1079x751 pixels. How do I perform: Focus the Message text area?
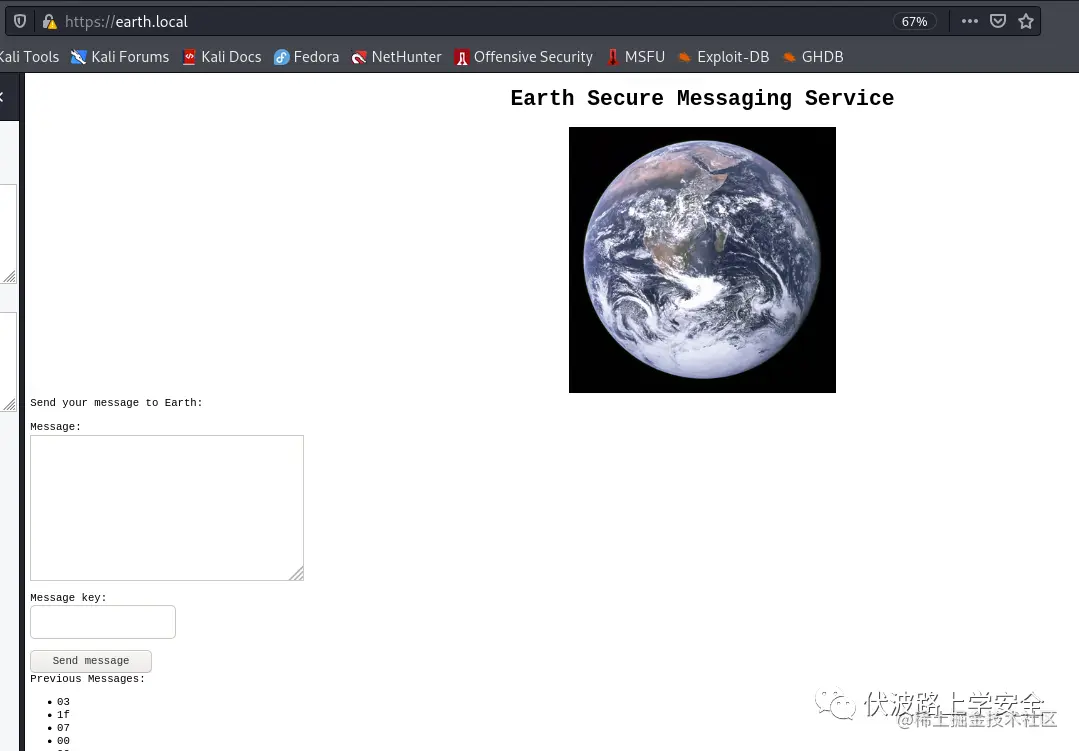point(166,506)
